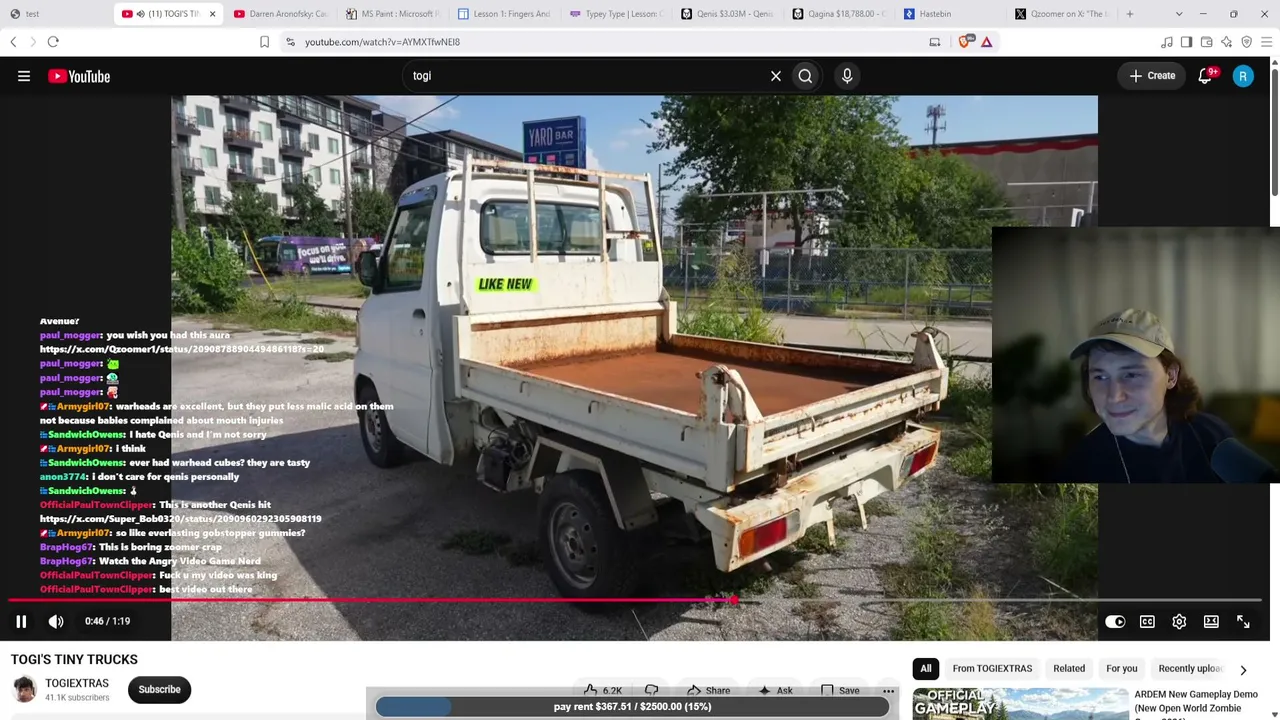Open a new browser tab

tap(1130, 14)
